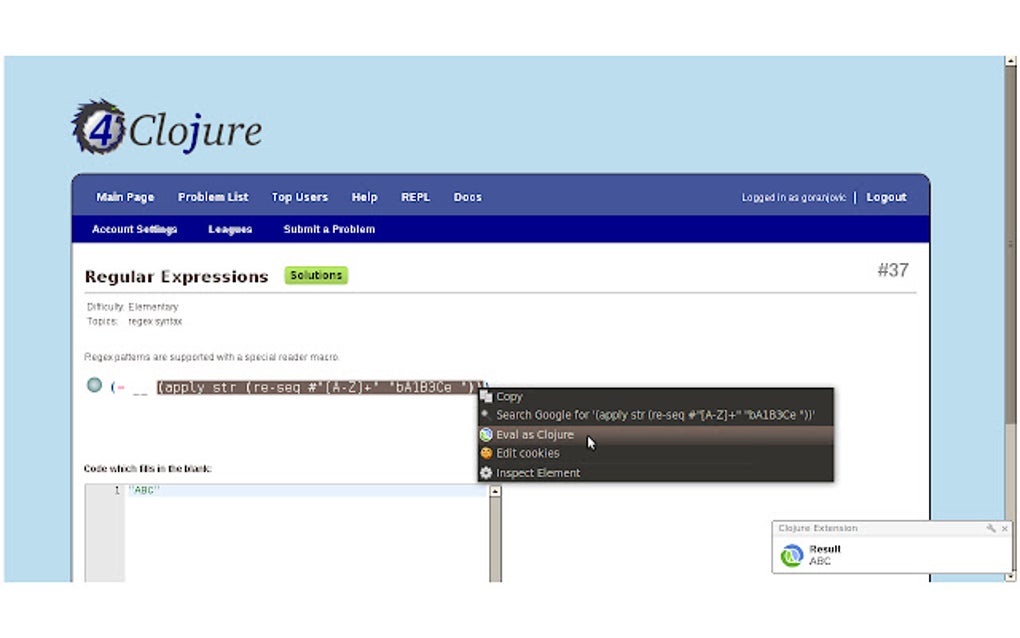Click the Copy icon in the context menu
Screen dimensions: 1020x638
click(x=486, y=396)
